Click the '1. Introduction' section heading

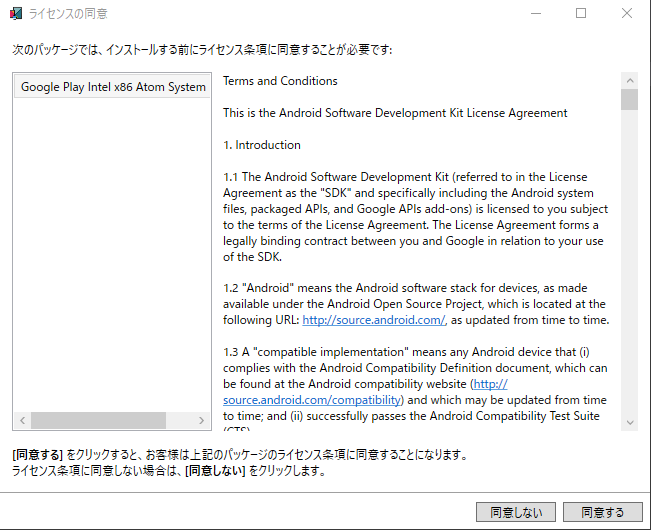pyautogui.click(x=262, y=145)
